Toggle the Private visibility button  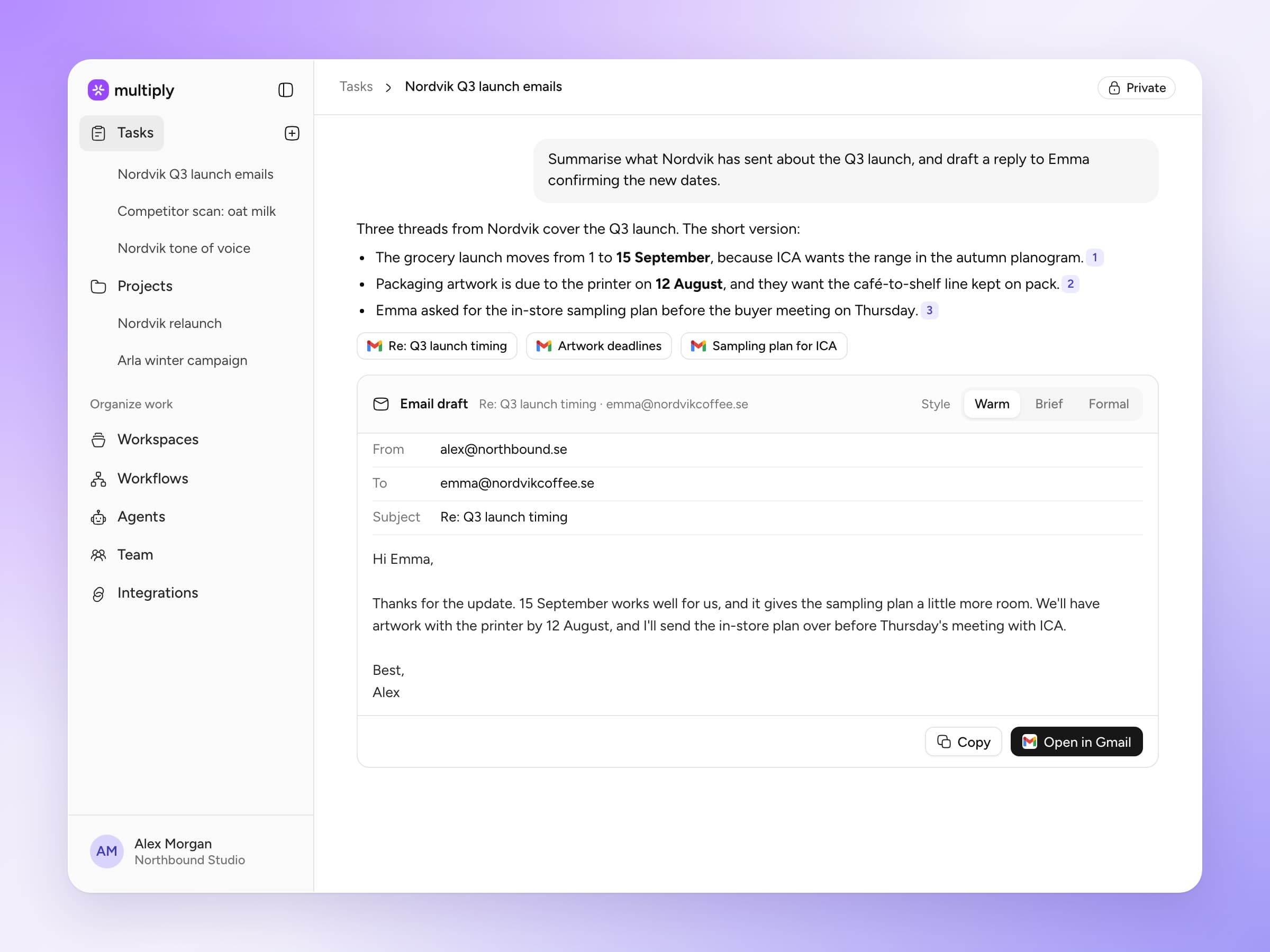point(1136,88)
